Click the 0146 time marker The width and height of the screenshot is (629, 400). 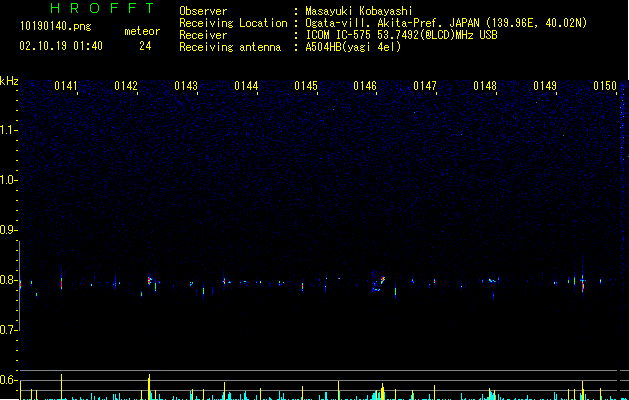(365, 86)
